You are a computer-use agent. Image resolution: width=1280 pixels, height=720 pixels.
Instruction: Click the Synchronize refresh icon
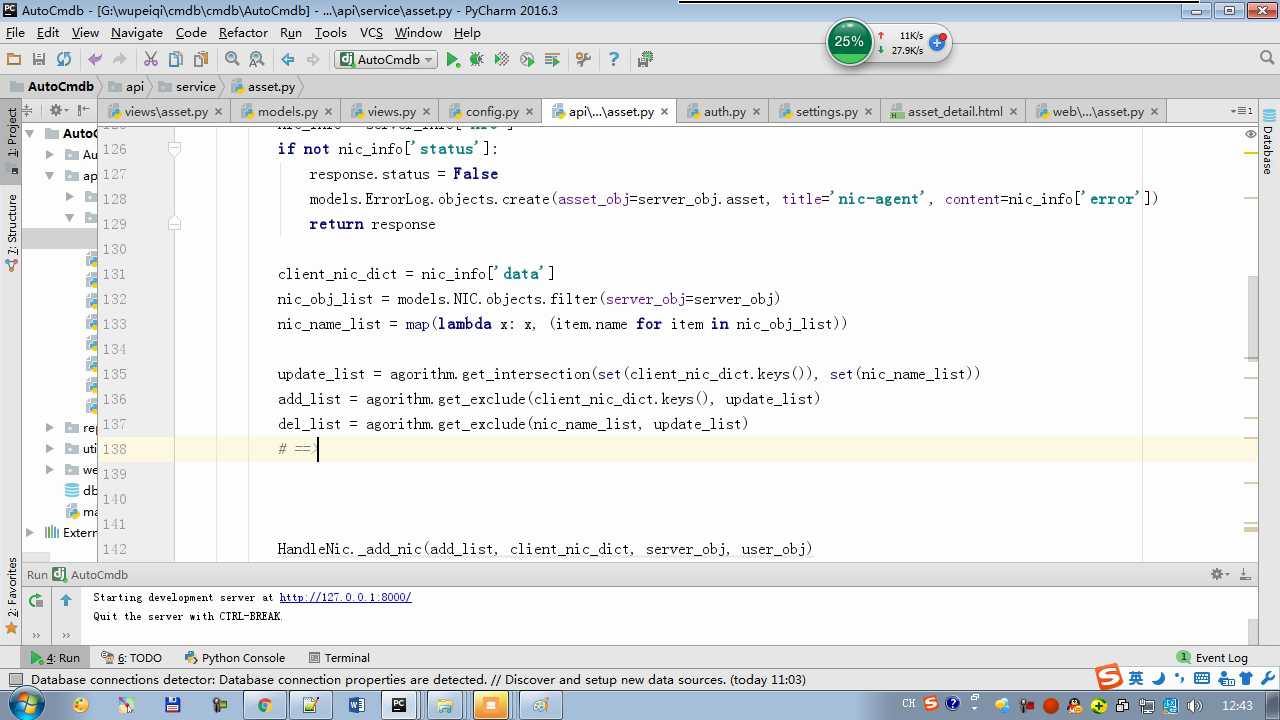coord(64,60)
